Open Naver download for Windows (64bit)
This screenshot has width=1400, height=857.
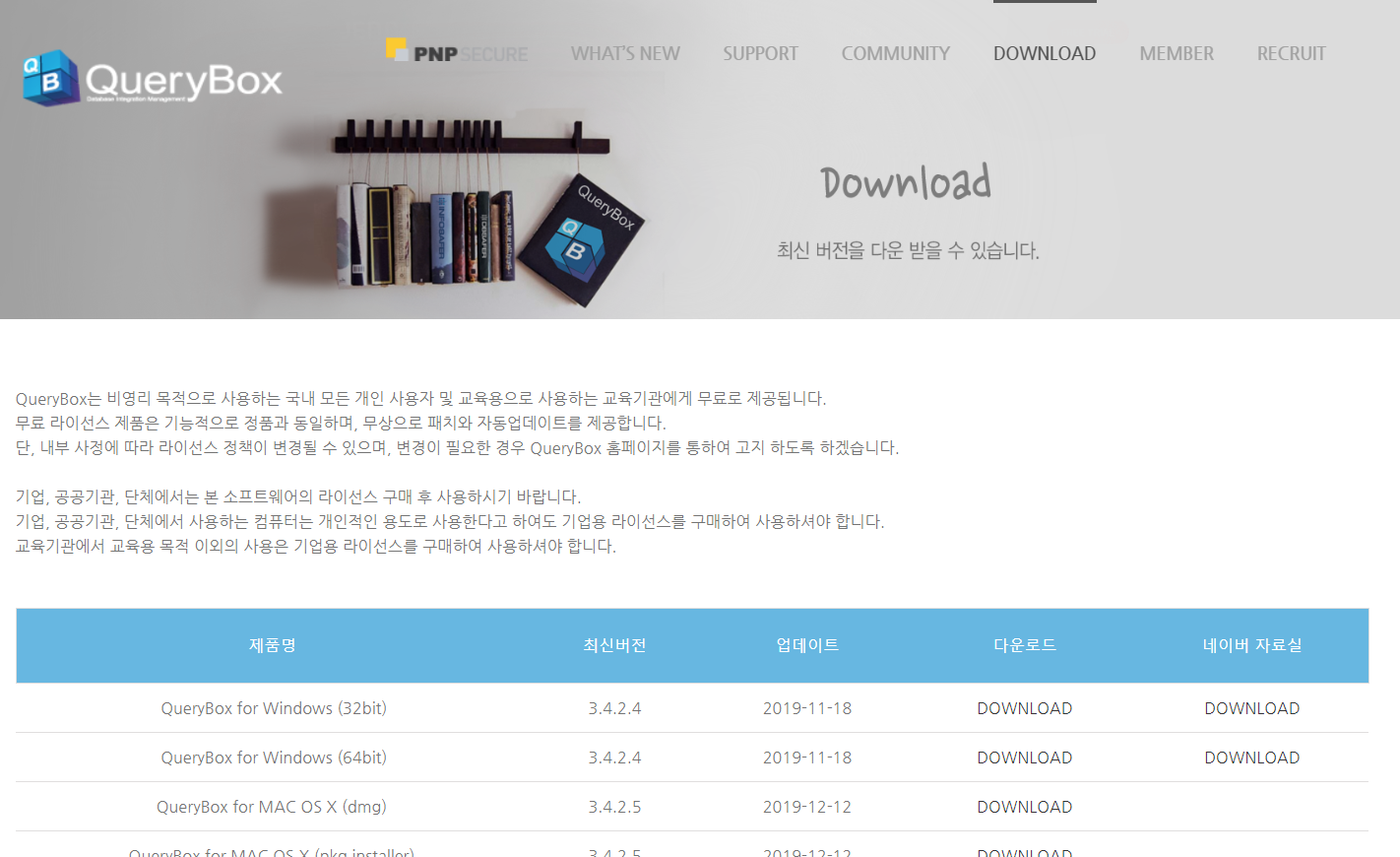pos(1252,758)
